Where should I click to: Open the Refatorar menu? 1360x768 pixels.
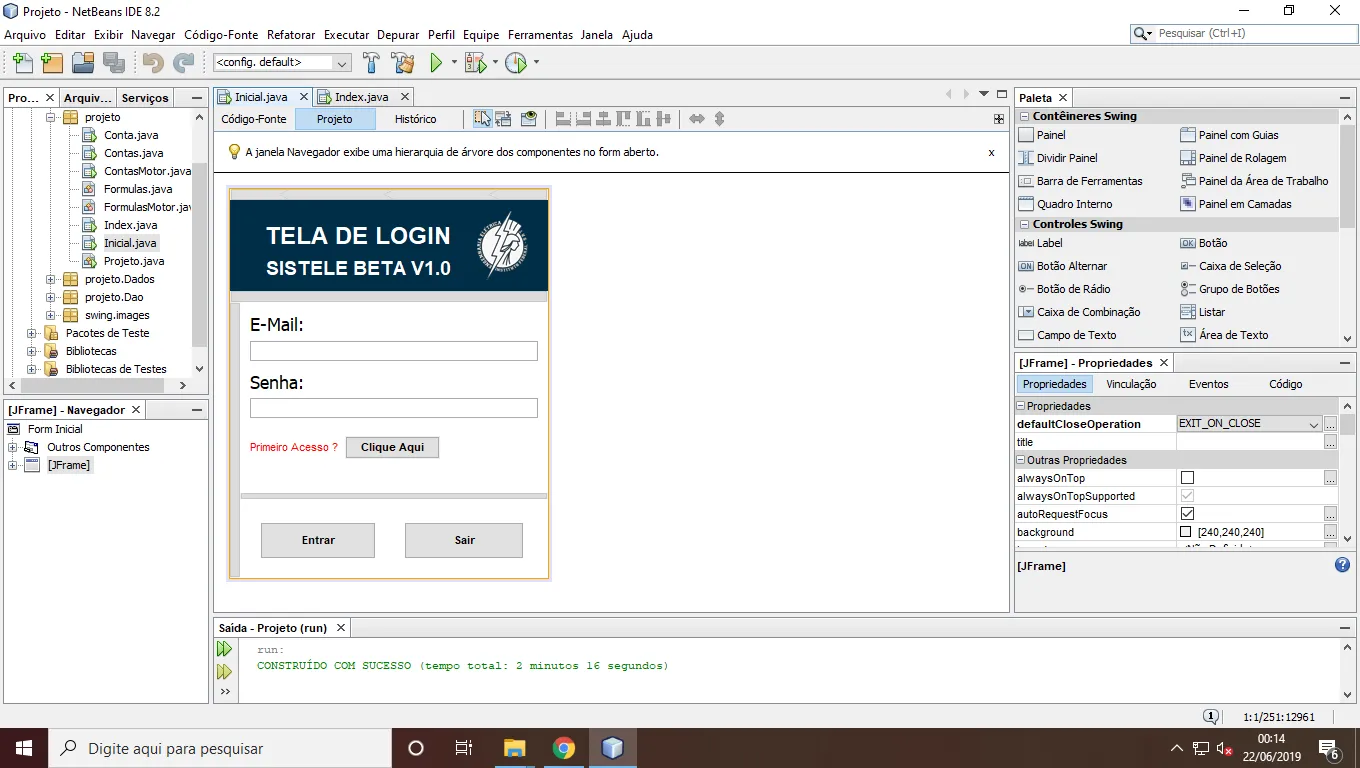(x=291, y=34)
